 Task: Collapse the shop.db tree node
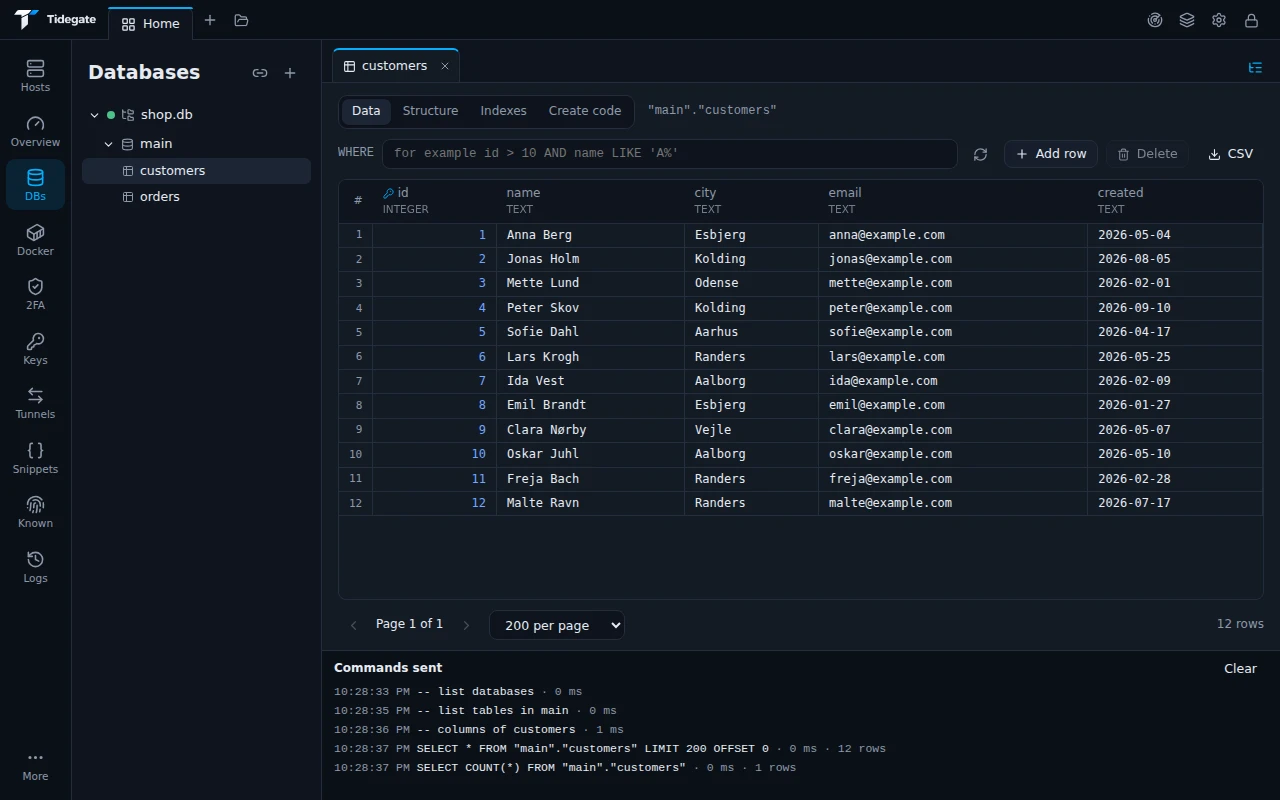(95, 115)
